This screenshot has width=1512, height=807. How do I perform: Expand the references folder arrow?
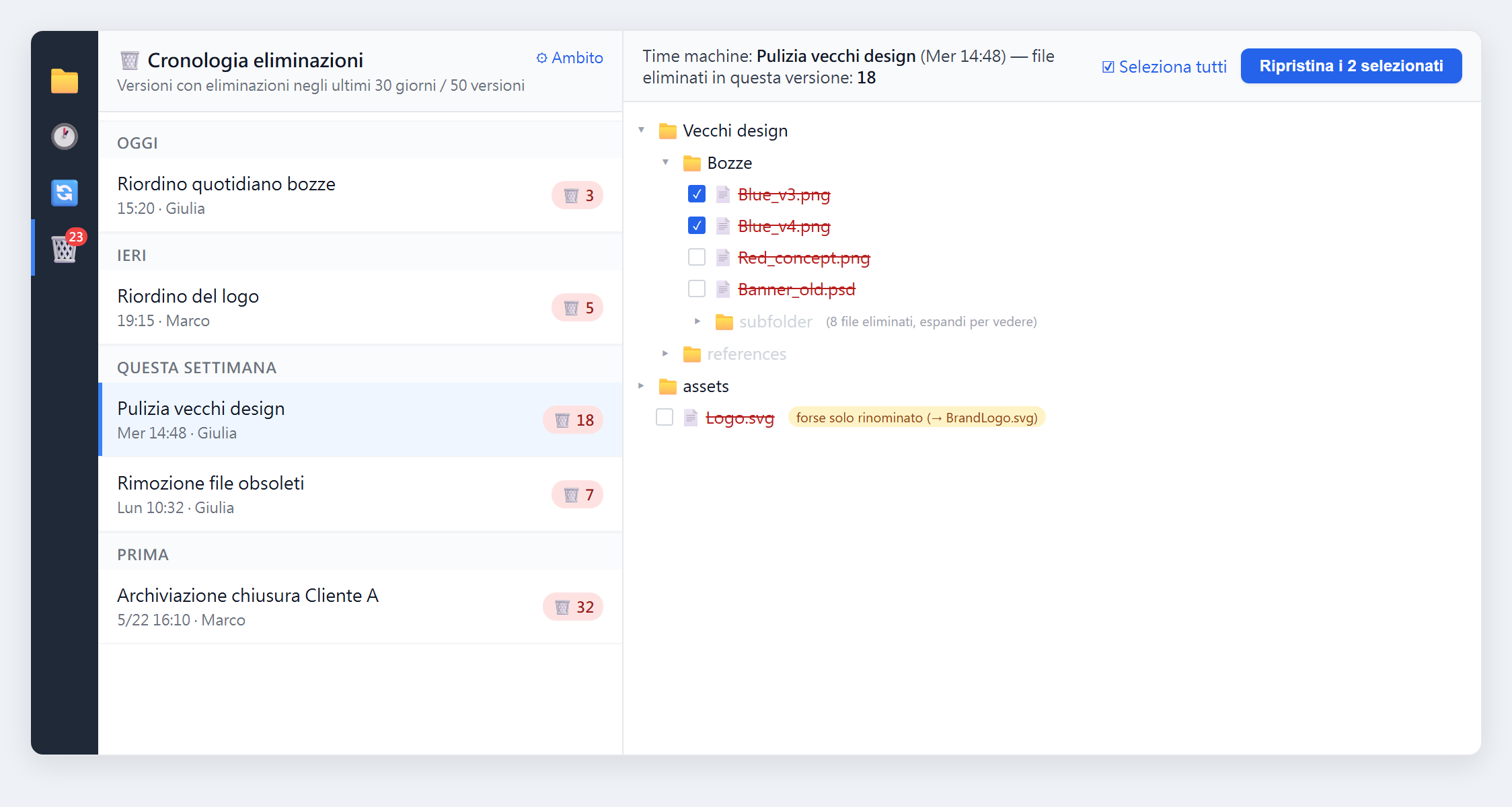665,353
